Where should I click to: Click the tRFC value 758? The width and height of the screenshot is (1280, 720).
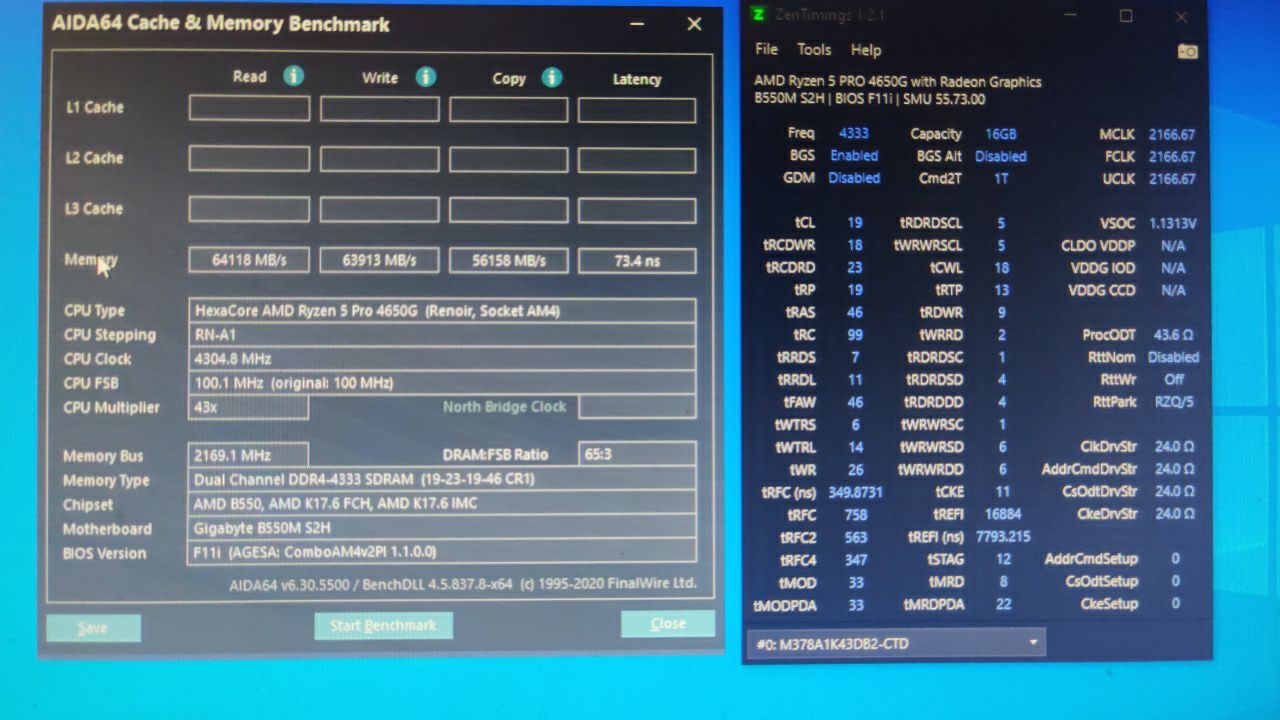pyautogui.click(x=855, y=515)
